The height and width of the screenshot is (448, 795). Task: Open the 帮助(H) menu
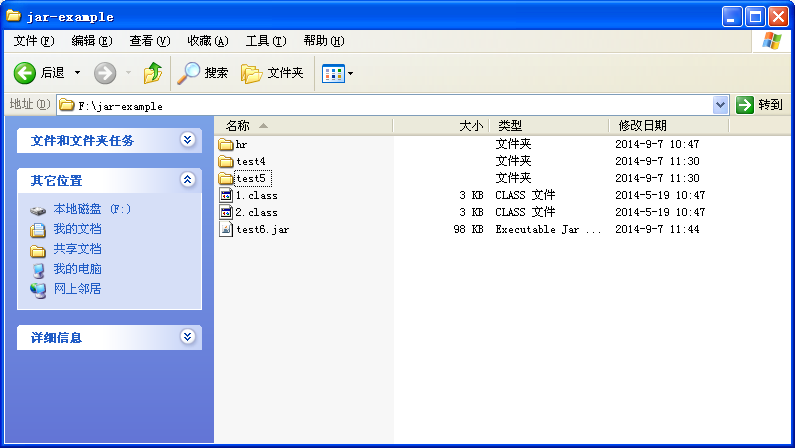324,41
